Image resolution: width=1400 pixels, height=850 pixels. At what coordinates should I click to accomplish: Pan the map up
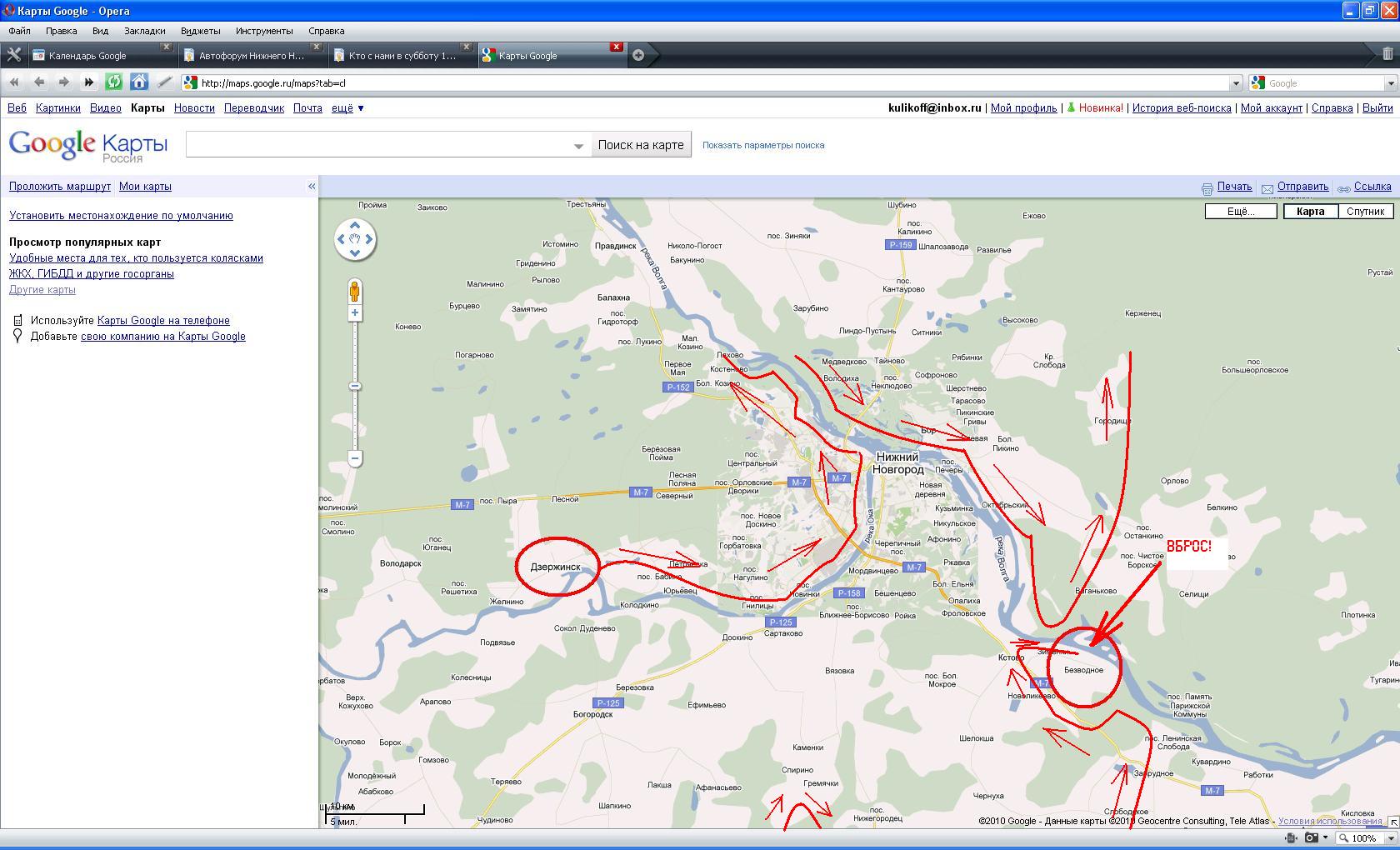[355, 225]
